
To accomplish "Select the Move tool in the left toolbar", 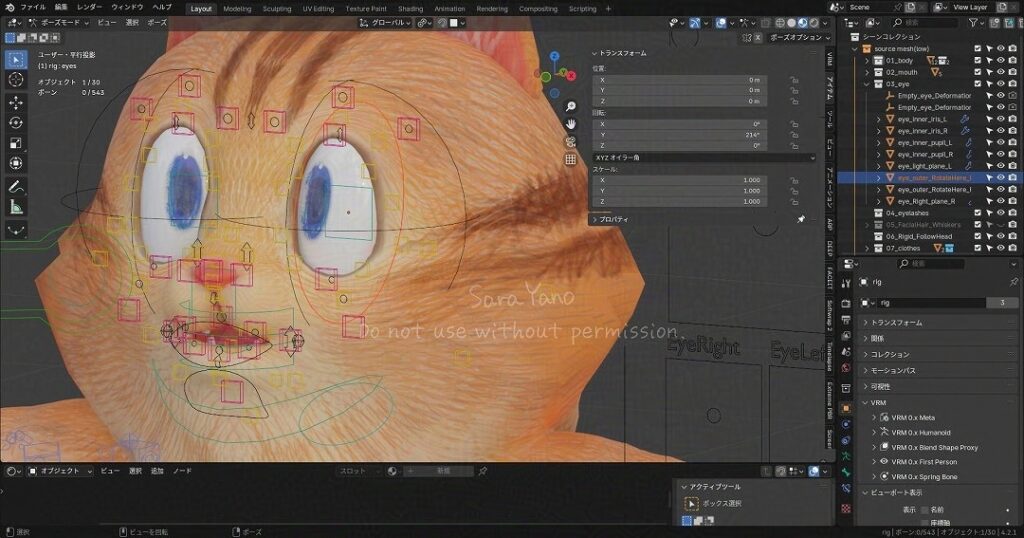I will pos(16,102).
